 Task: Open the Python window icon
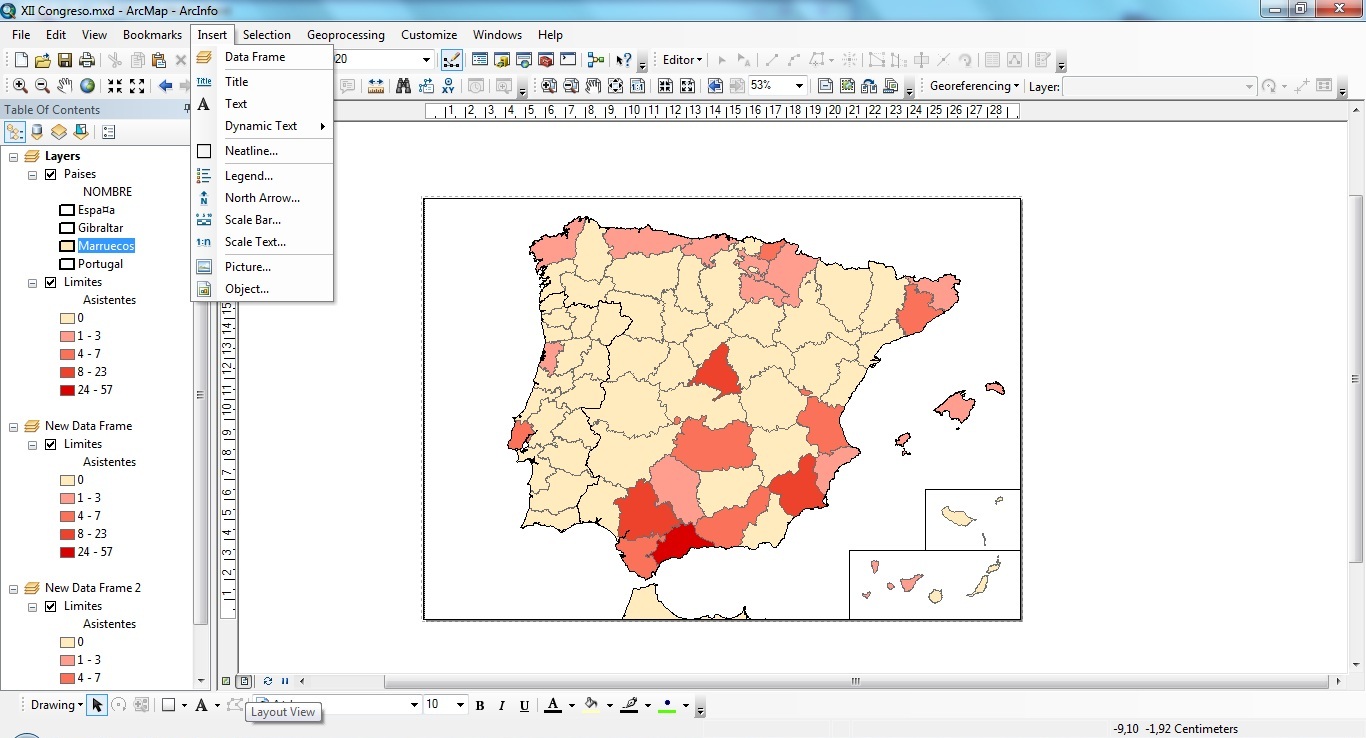pyautogui.click(x=567, y=59)
